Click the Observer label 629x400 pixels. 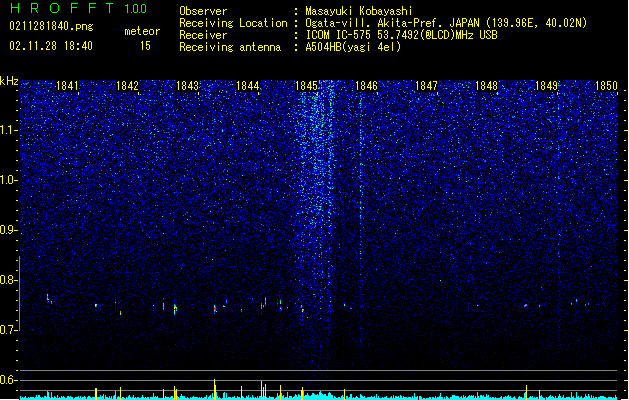coord(203,11)
